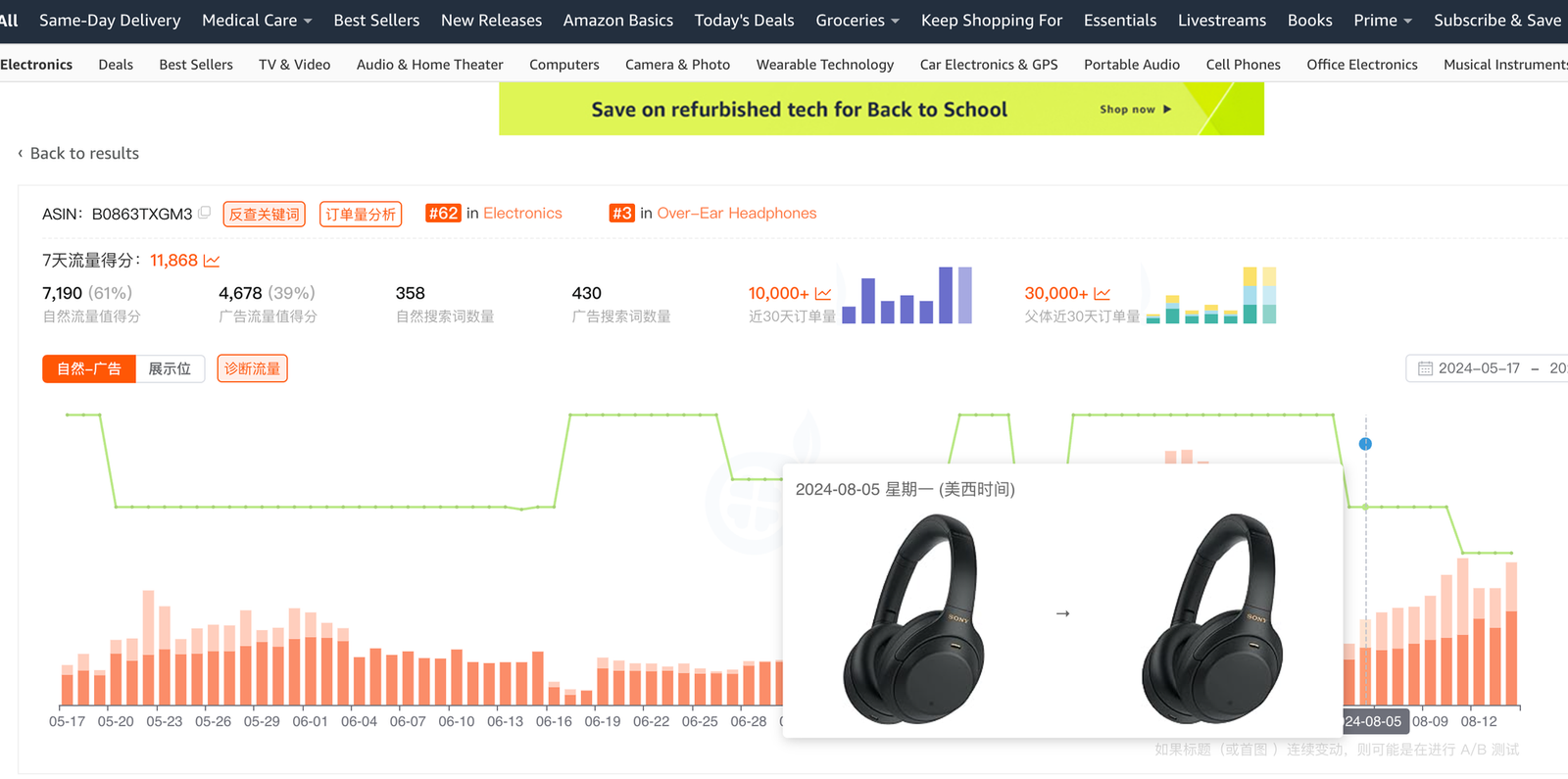Open Cell Phones category
The image size is (1568, 779).
(x=1244, y=65)
